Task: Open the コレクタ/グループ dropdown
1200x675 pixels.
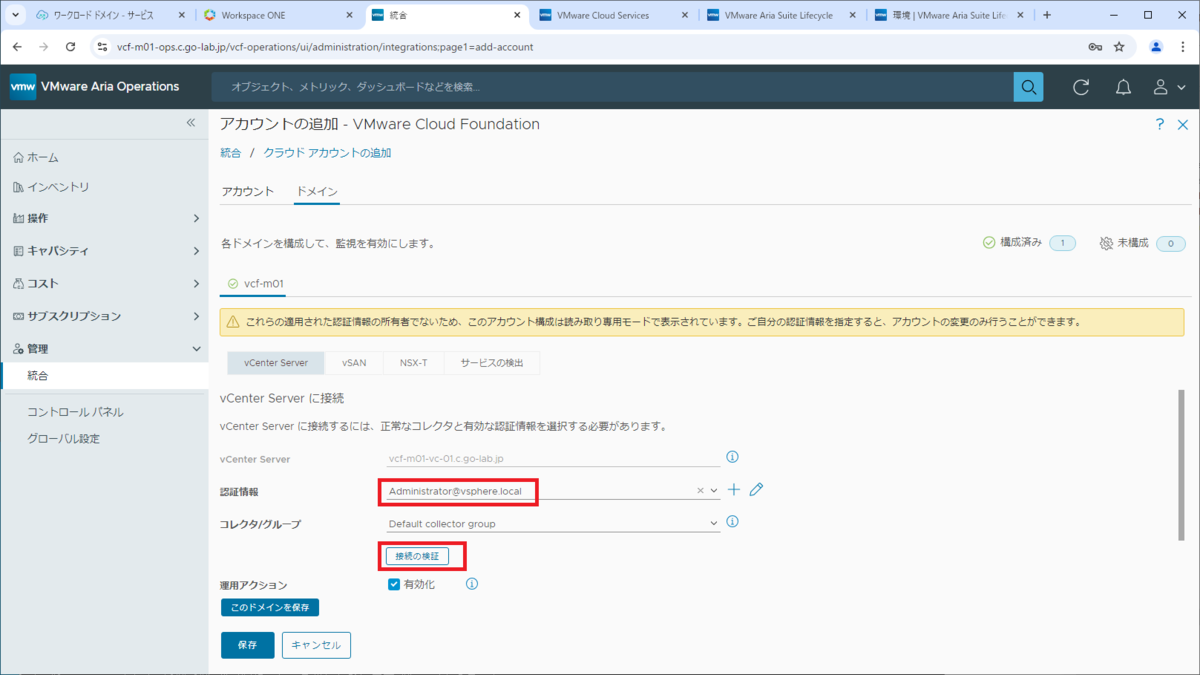Action: (x=554, y=523)
